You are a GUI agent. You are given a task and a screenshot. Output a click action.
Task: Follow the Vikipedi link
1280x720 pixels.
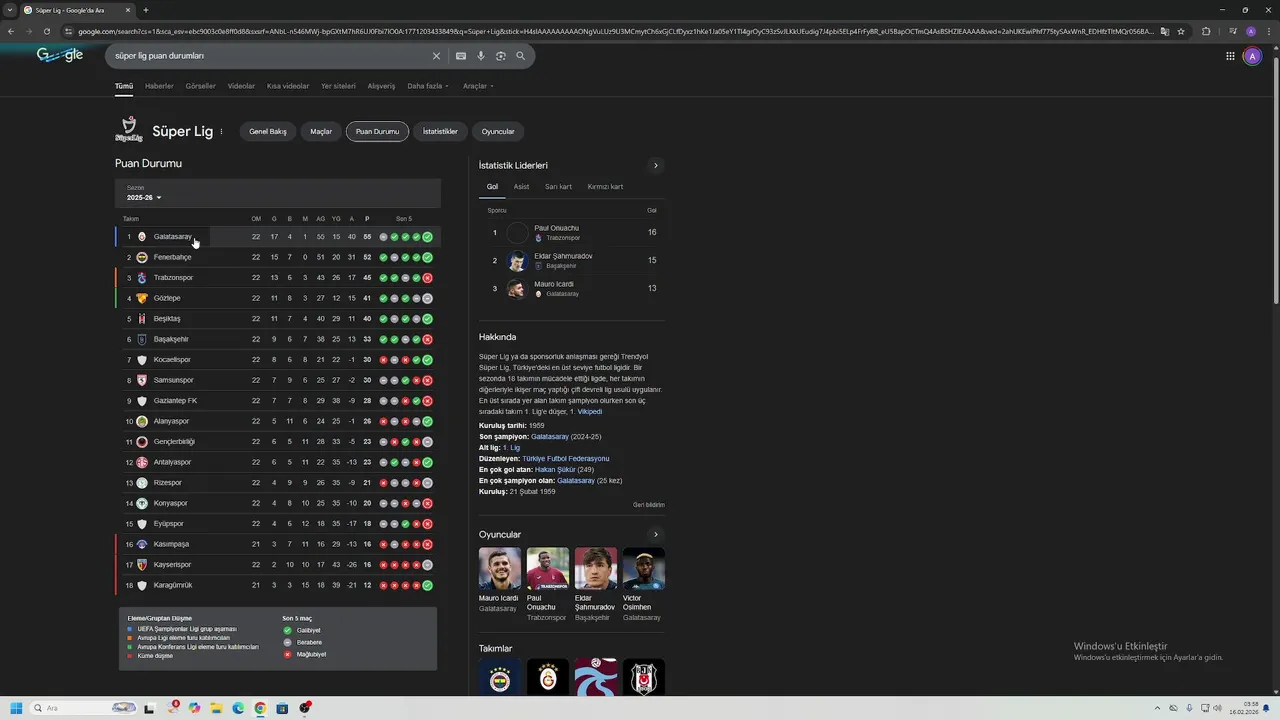[x=589, y=412]
